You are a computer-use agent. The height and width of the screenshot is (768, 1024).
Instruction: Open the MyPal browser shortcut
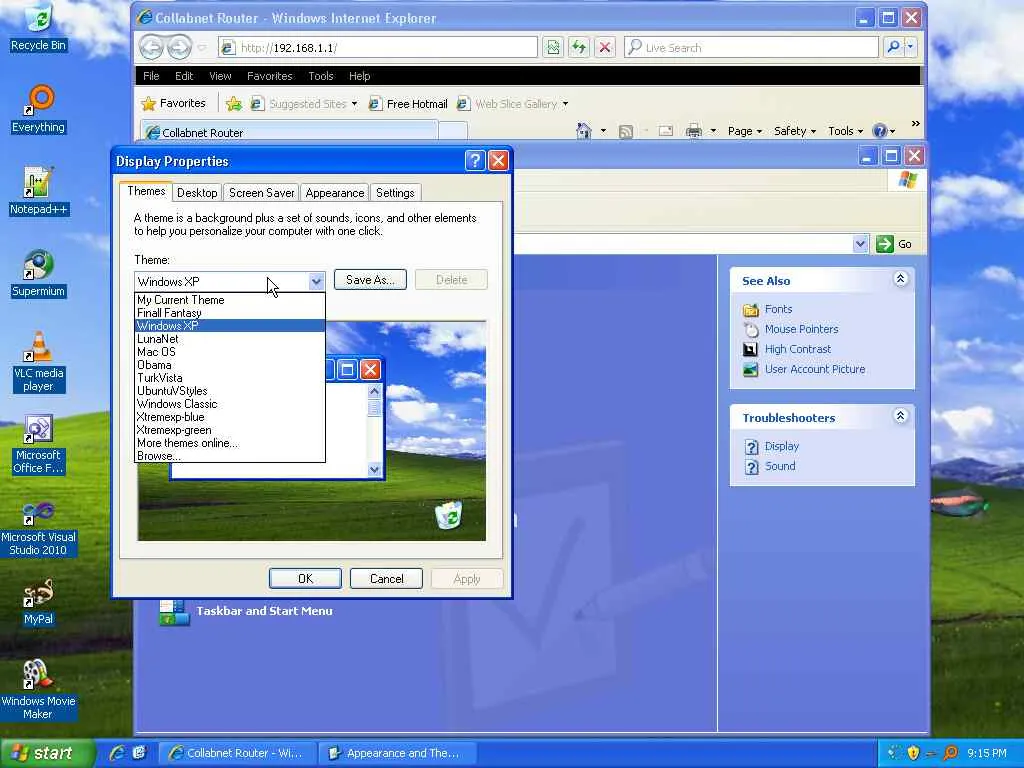click(x=39, y=601)
